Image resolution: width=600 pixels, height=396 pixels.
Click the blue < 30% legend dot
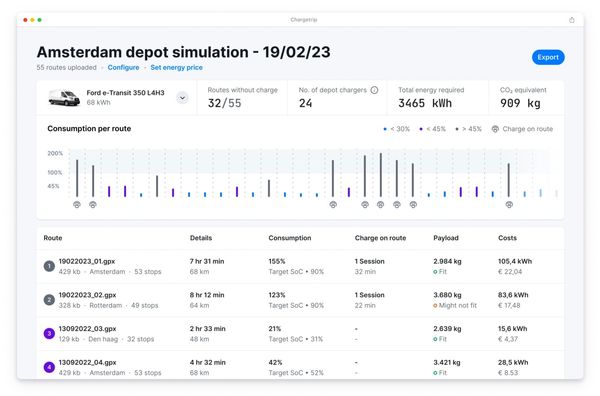coord(385,129)
